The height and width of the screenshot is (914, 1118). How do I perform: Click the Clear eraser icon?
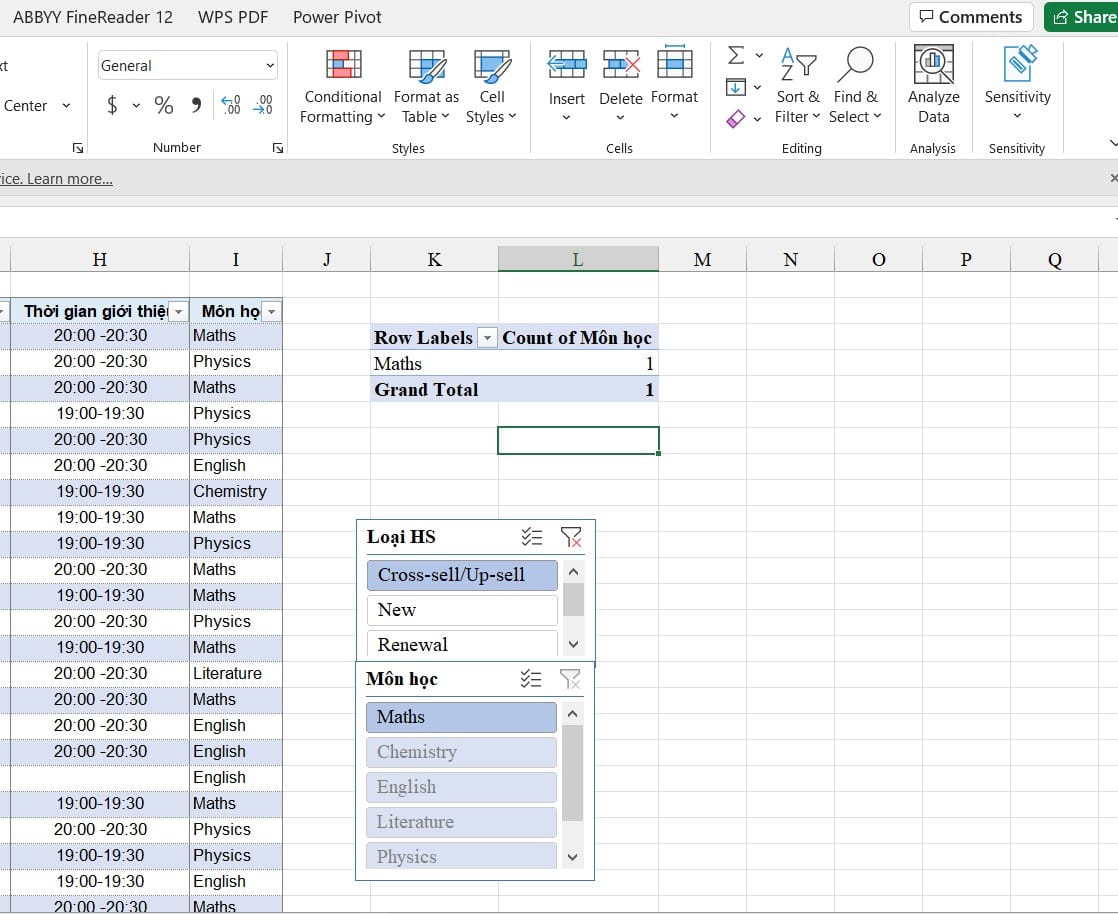pos(736,118)
